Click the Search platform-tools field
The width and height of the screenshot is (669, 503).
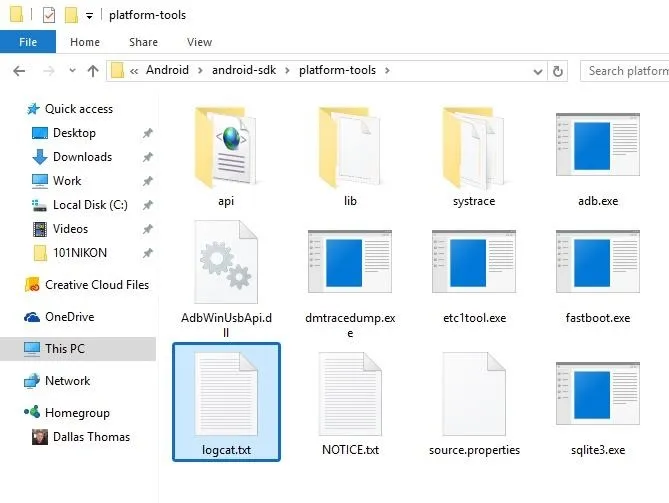[x=625, y=71]
